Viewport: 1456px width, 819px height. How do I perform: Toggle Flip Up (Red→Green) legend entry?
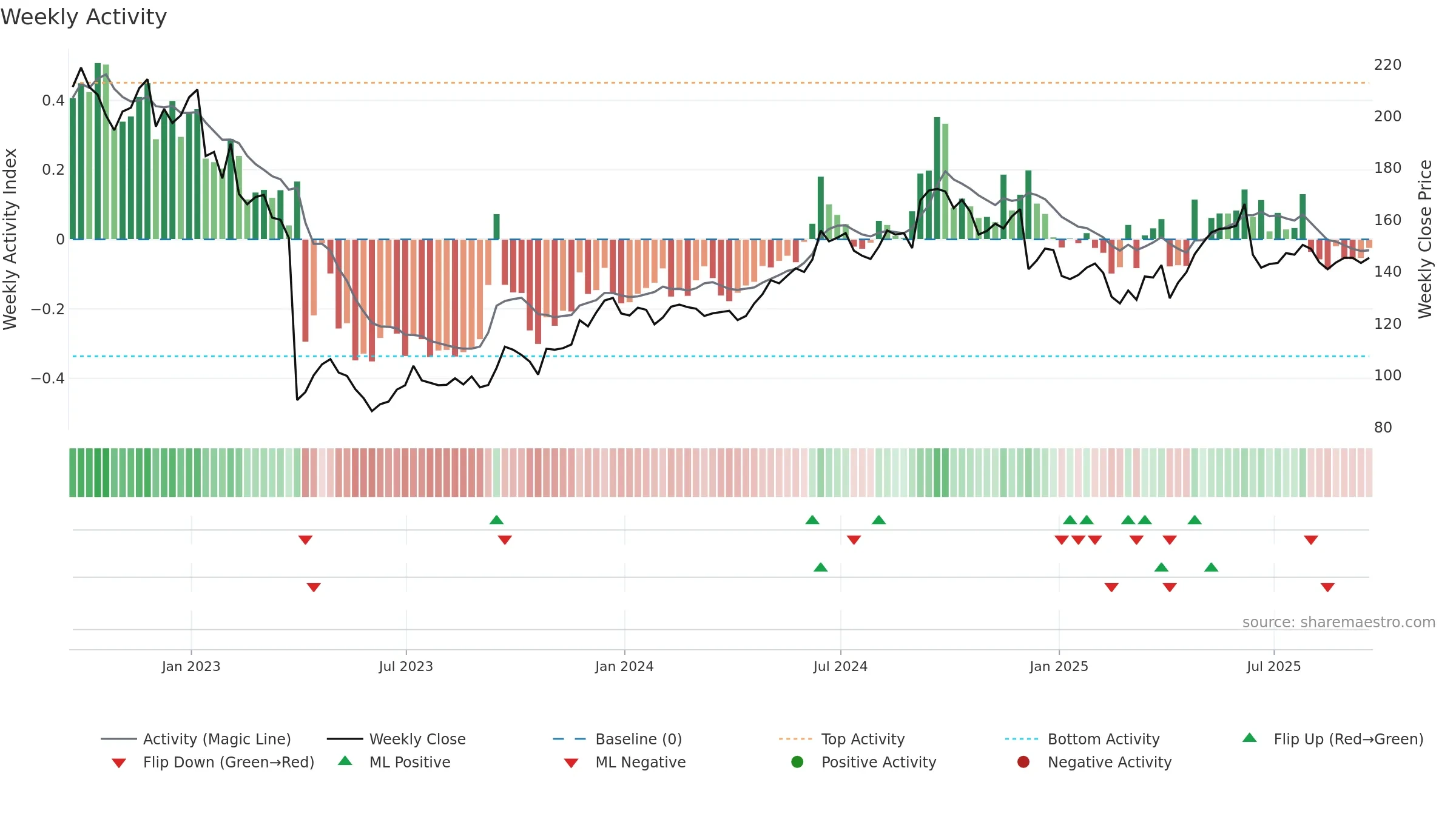[1333, 739]
